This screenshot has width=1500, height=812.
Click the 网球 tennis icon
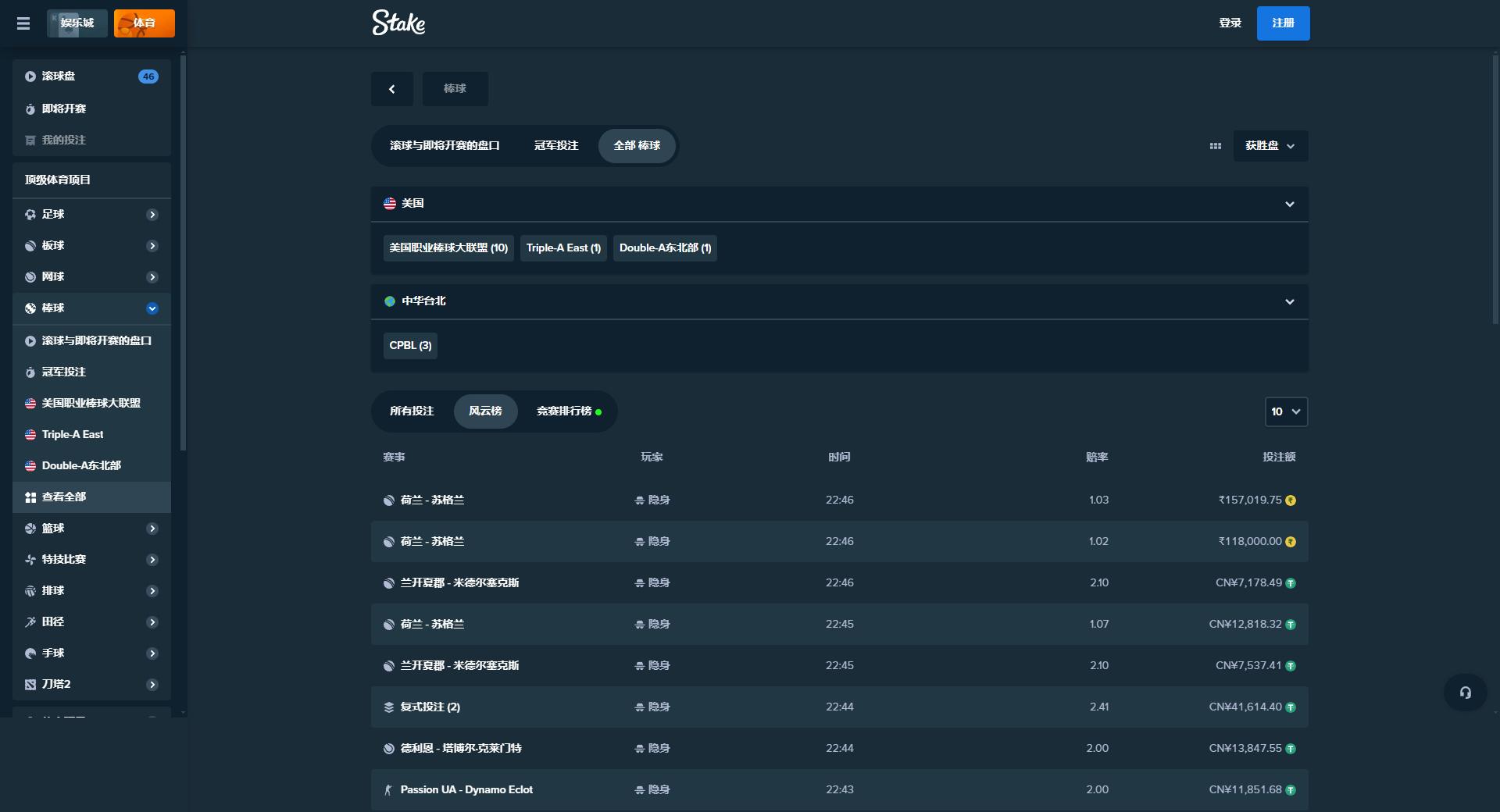pyautogui.click(x=30, y=277)
